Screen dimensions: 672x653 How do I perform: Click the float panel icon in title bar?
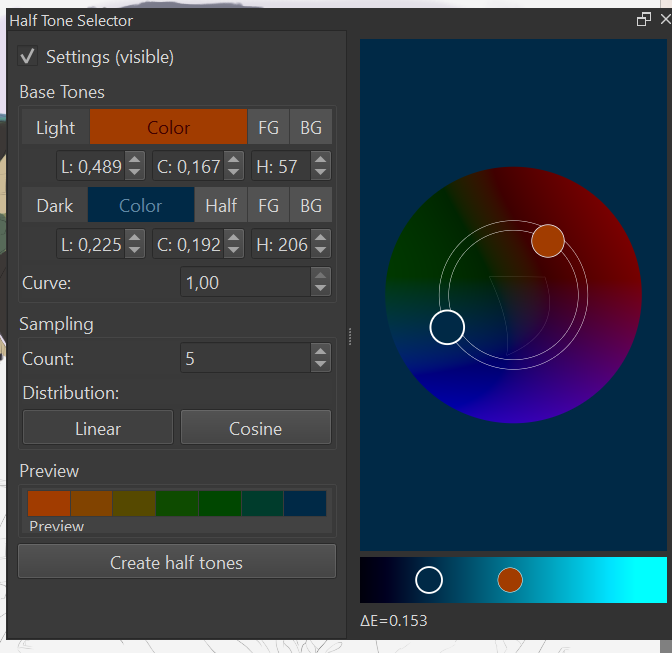(644, 20)
